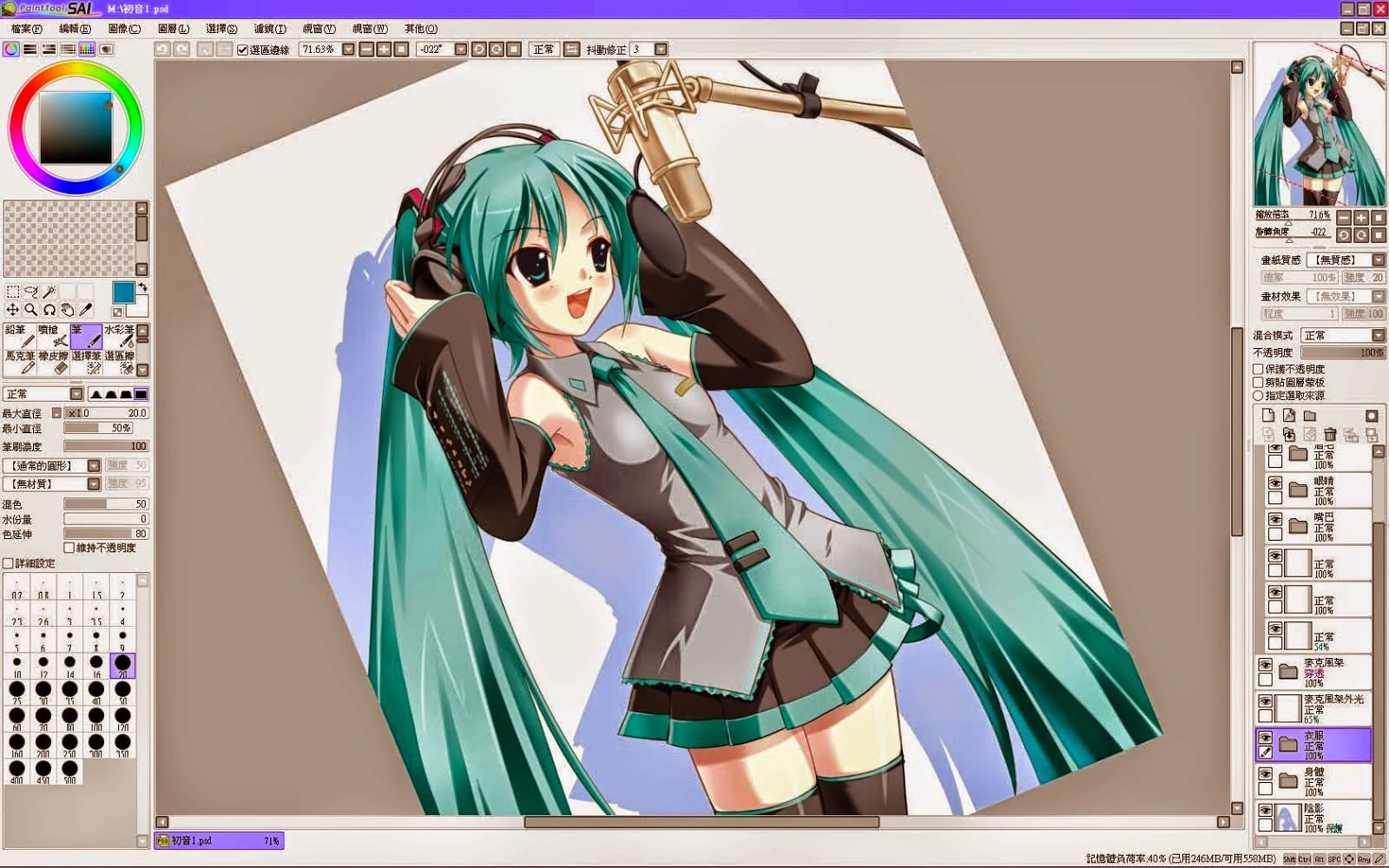Create new linework layer

click(1289, 416)
